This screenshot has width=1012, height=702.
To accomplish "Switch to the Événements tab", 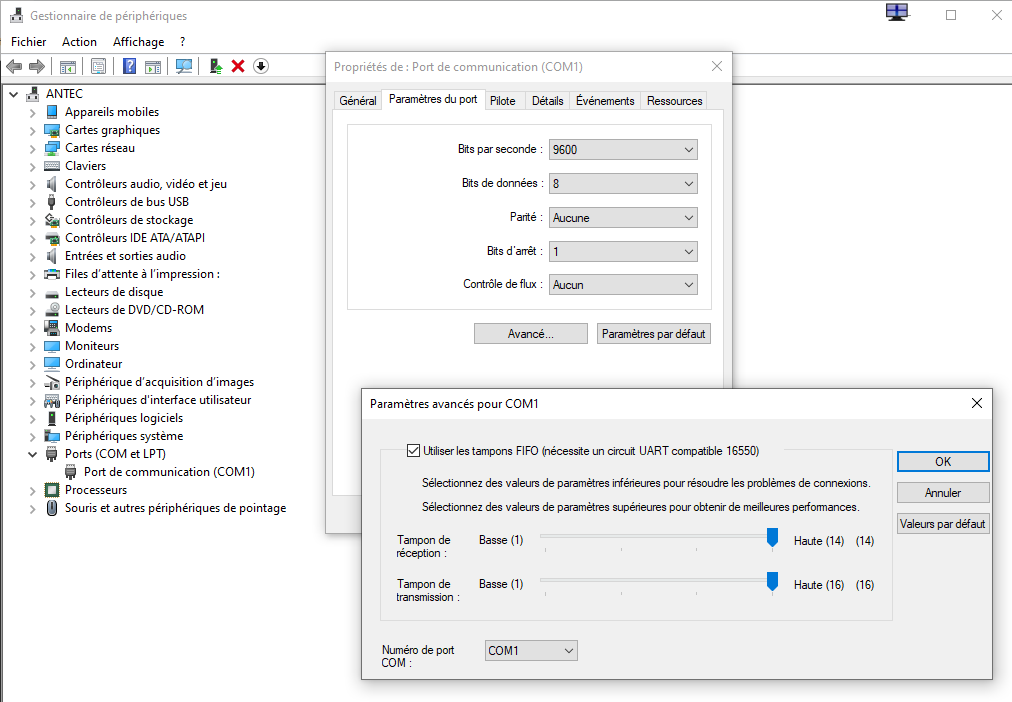I will (x=605, y=101).
